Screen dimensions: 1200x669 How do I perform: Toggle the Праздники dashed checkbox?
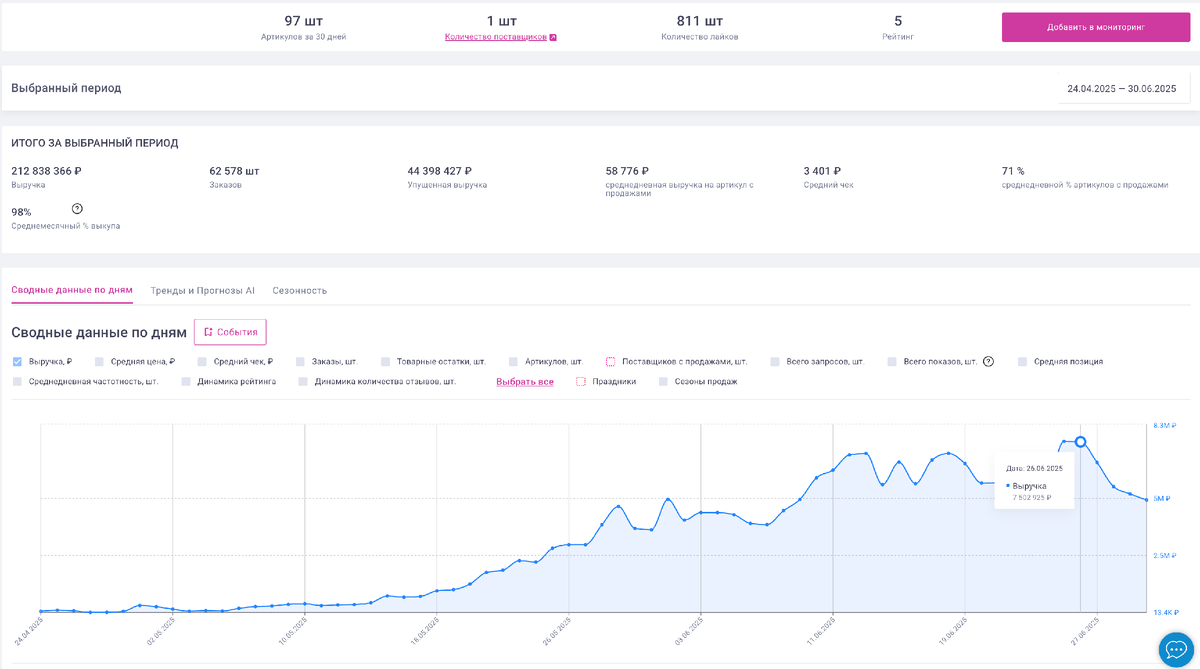(581, 382)
